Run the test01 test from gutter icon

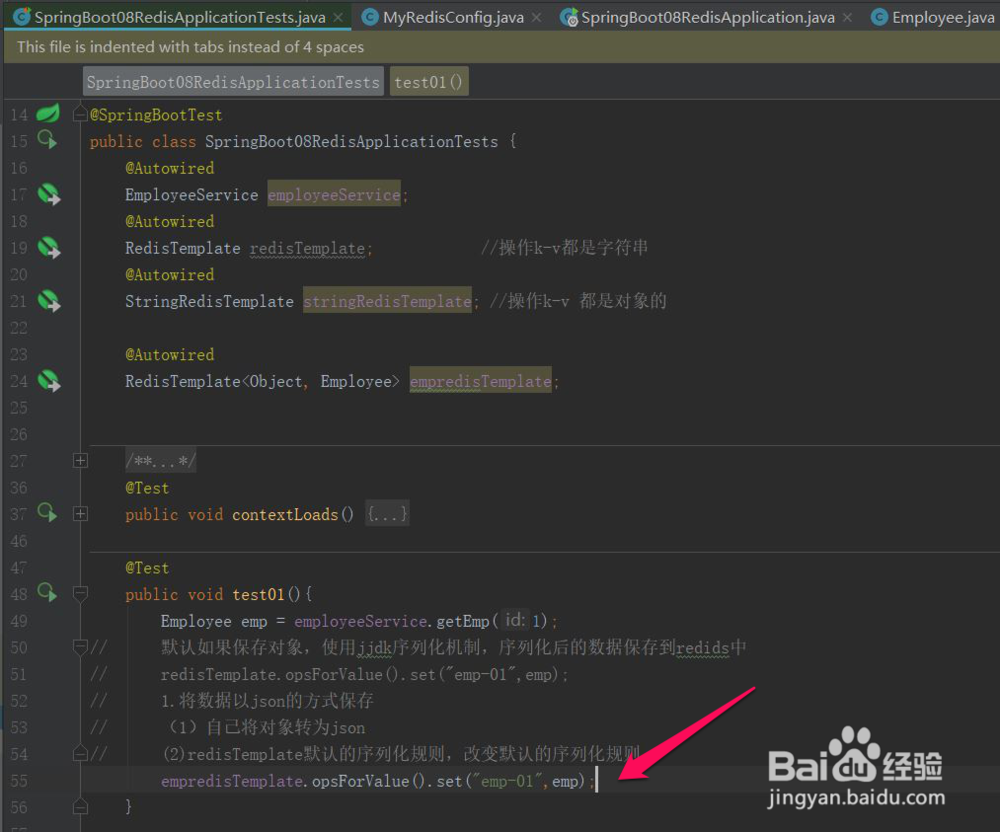tap(47, 593)
